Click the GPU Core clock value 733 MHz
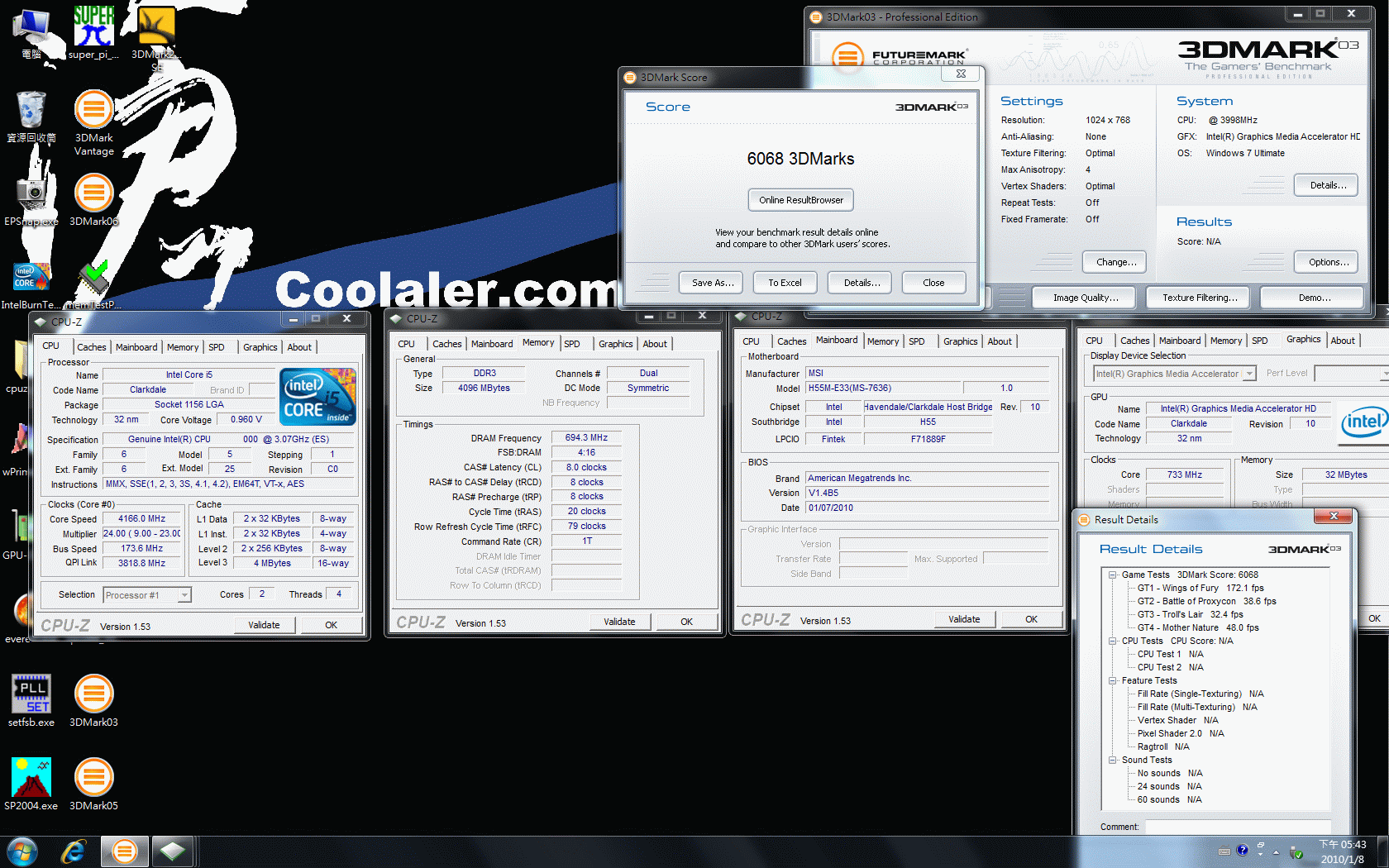Viewport: 1389px width, 868px height. coord(1184,475)
